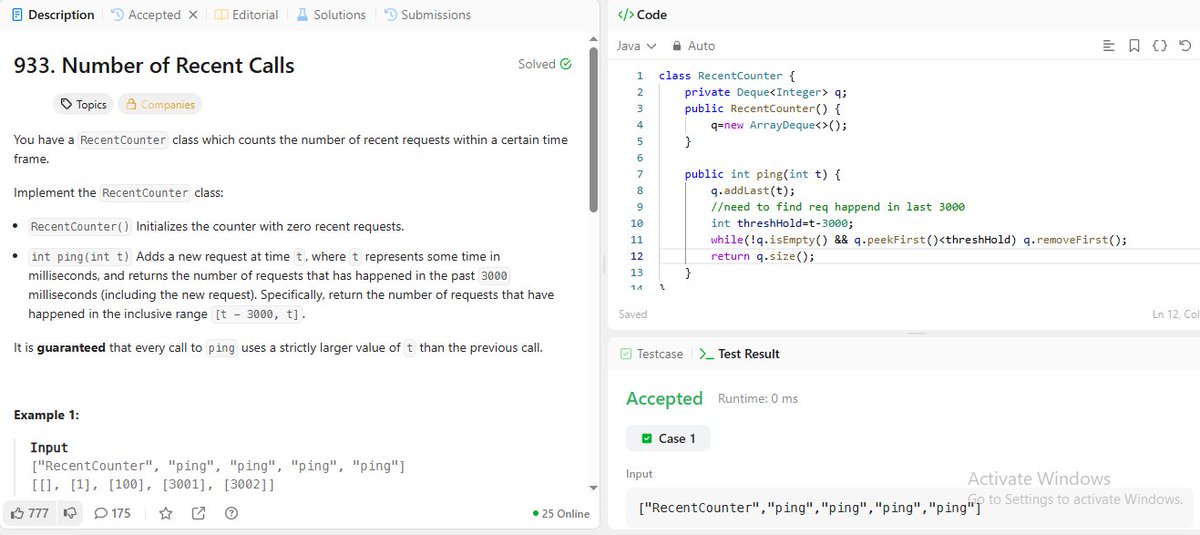Viewport: 1200px width, 535px height.
Task: Click the reset code arrow icon
Action: click(x=1185, y=46)
